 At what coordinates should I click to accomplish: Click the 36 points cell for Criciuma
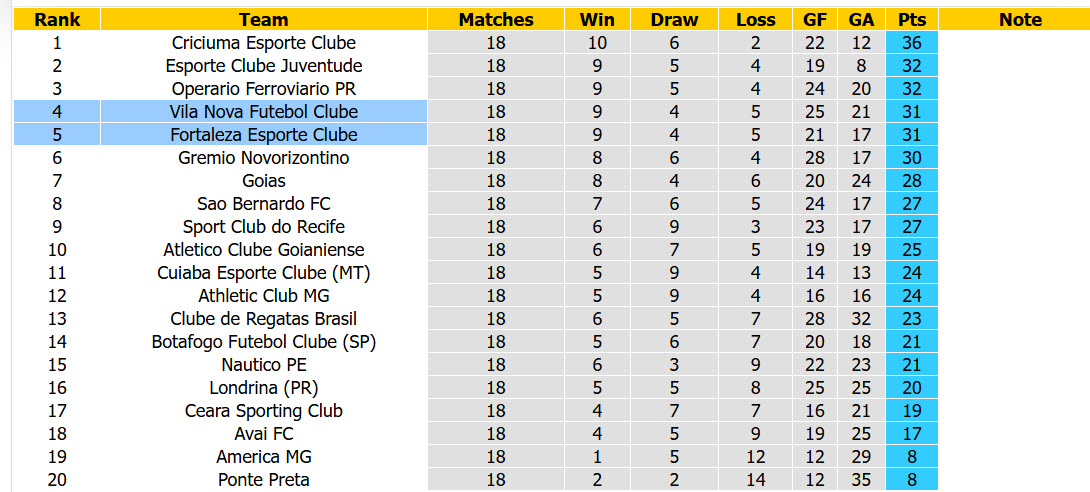tap(912, 43)
